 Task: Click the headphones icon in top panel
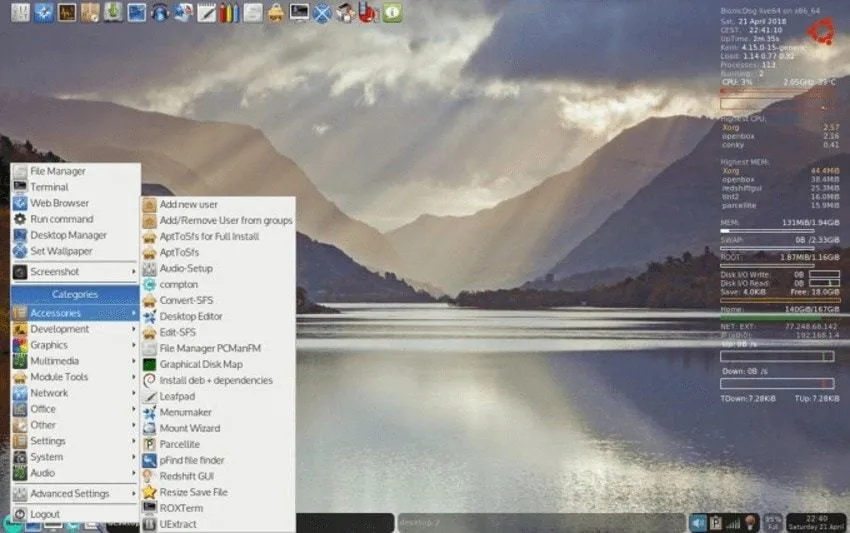159,13
